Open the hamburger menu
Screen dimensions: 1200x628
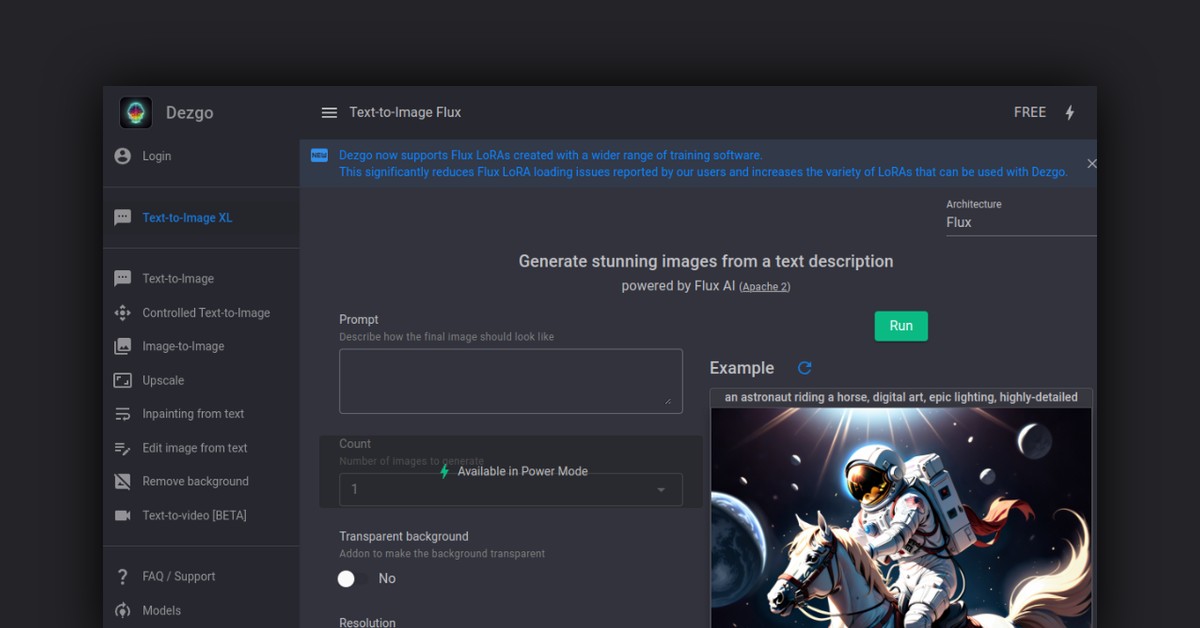click(329, 113)
